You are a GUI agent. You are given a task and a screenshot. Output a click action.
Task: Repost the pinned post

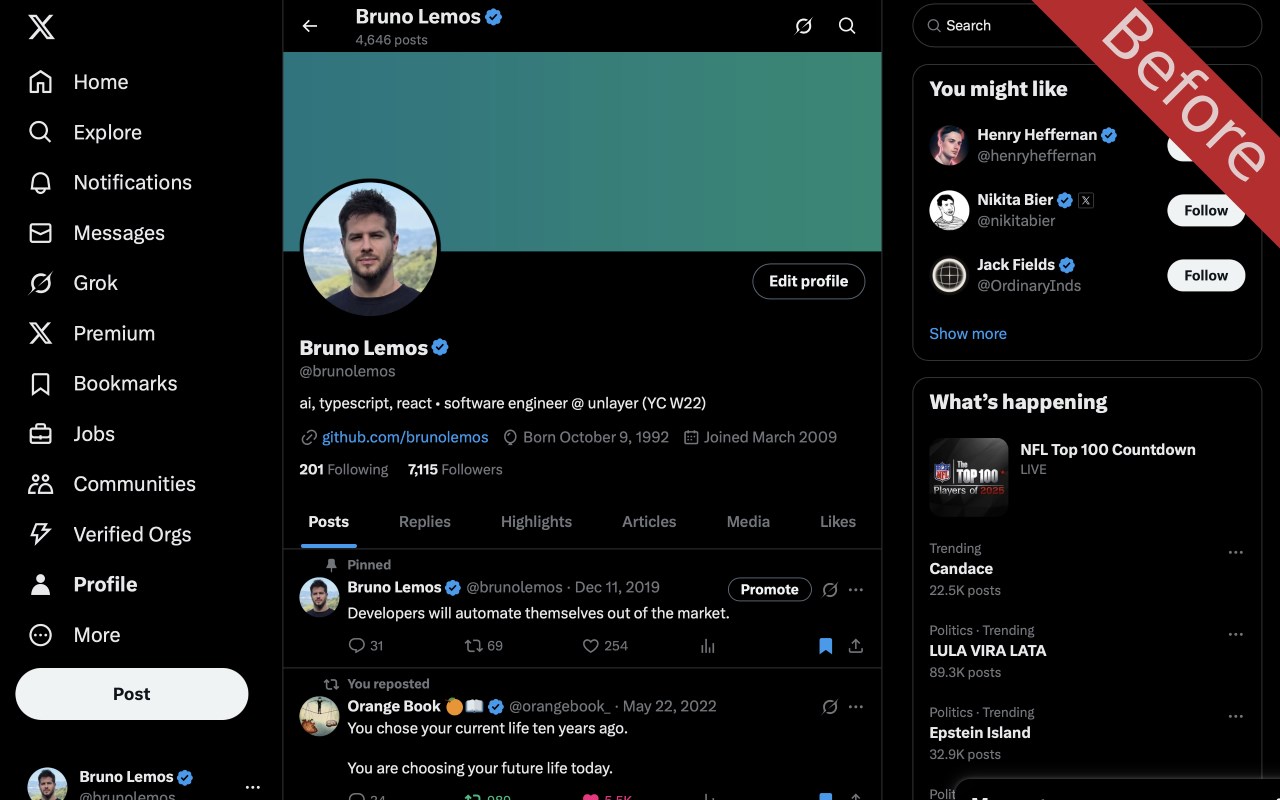pyautogui.click(x=484, y=646)
